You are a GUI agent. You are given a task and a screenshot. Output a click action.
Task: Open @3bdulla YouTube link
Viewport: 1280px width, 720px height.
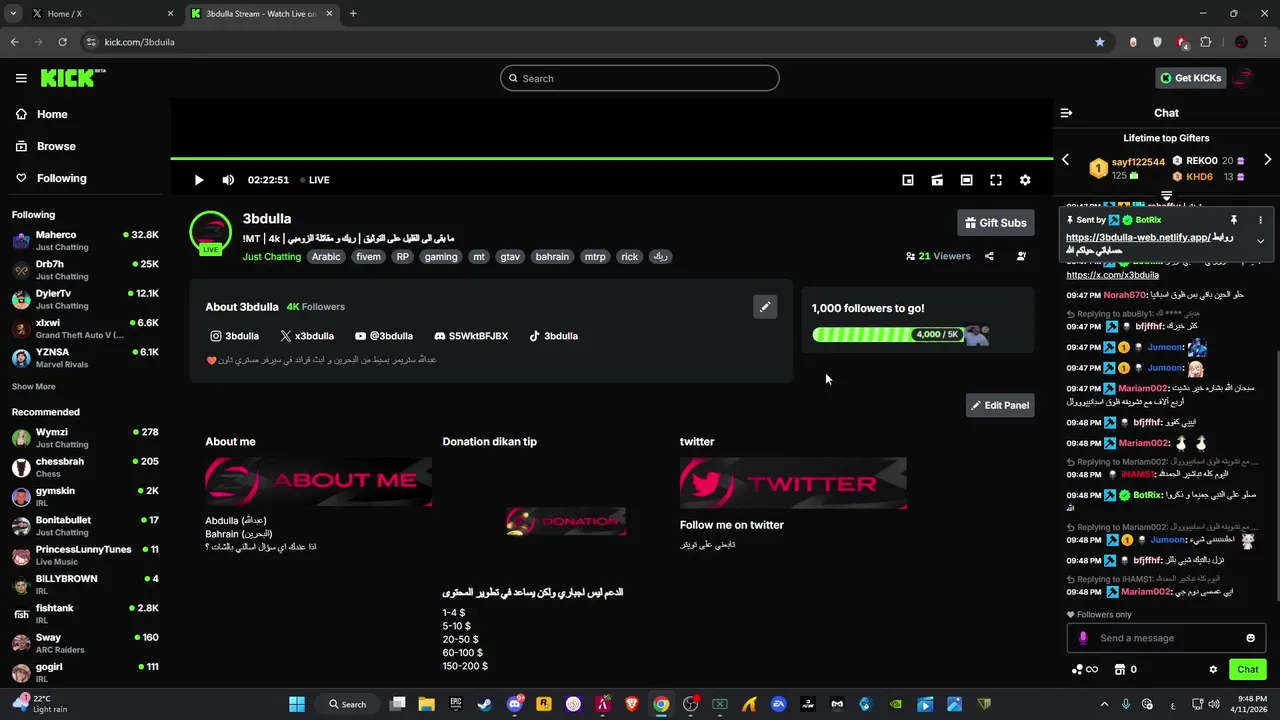point(384,336)
